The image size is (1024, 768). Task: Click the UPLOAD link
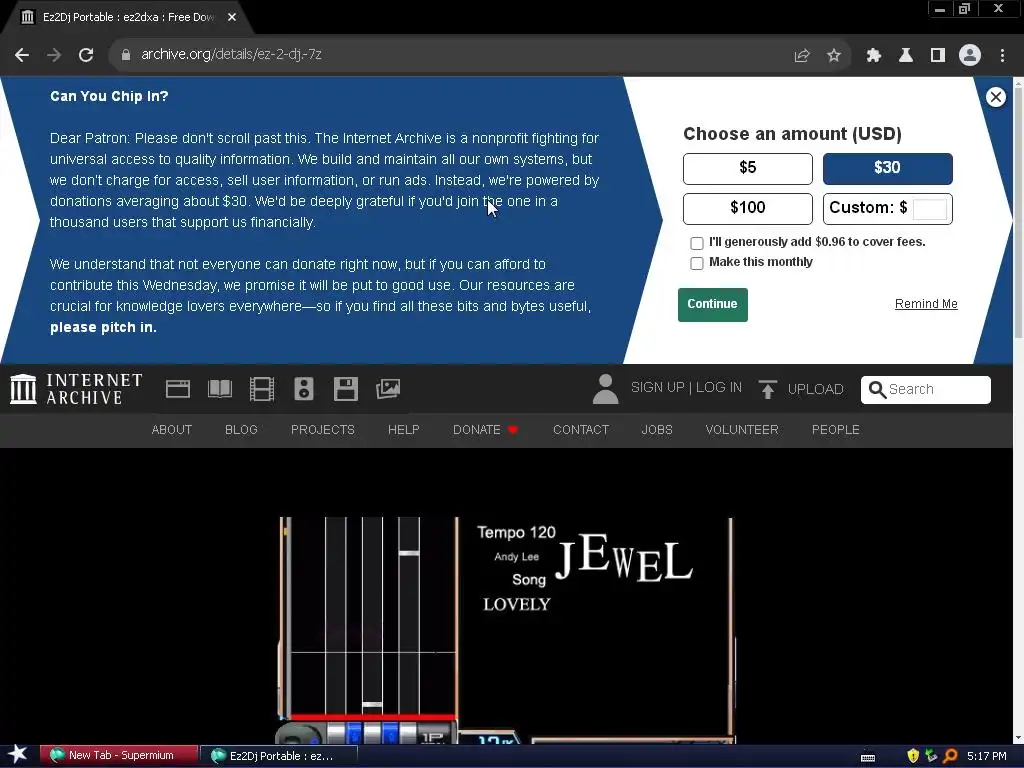pyautogui.click(x=816, y=389)
